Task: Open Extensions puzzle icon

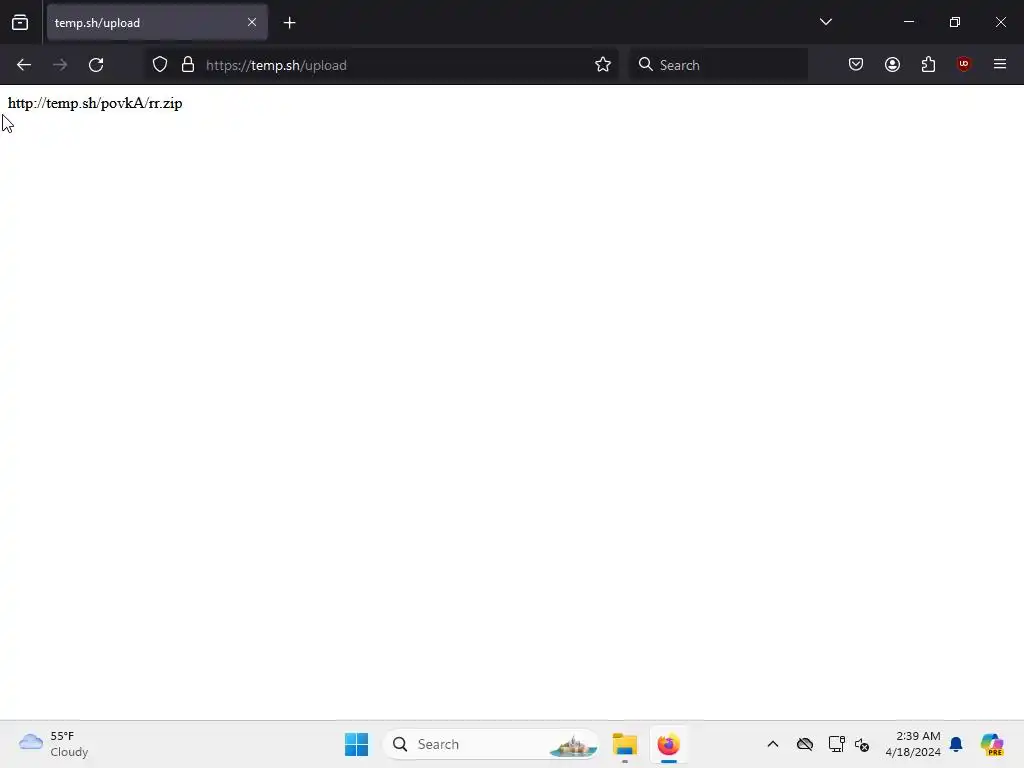Action: coord(928,64)
